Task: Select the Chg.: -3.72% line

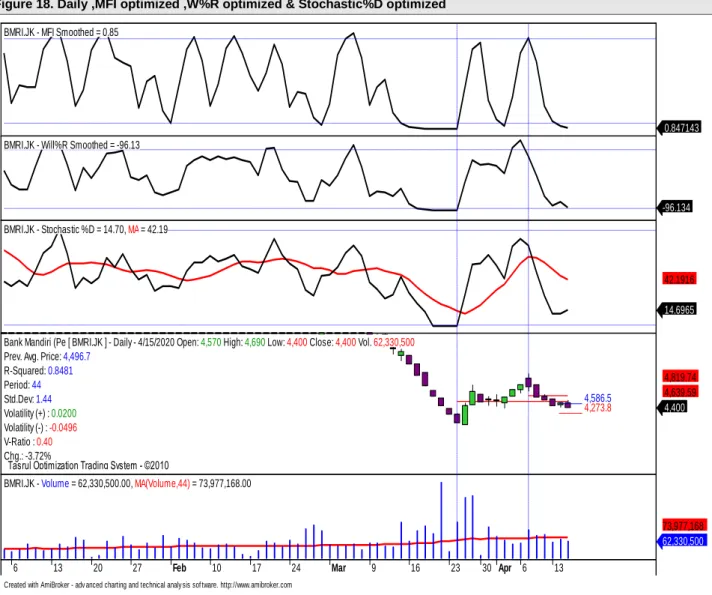Action: pos(27,456)
